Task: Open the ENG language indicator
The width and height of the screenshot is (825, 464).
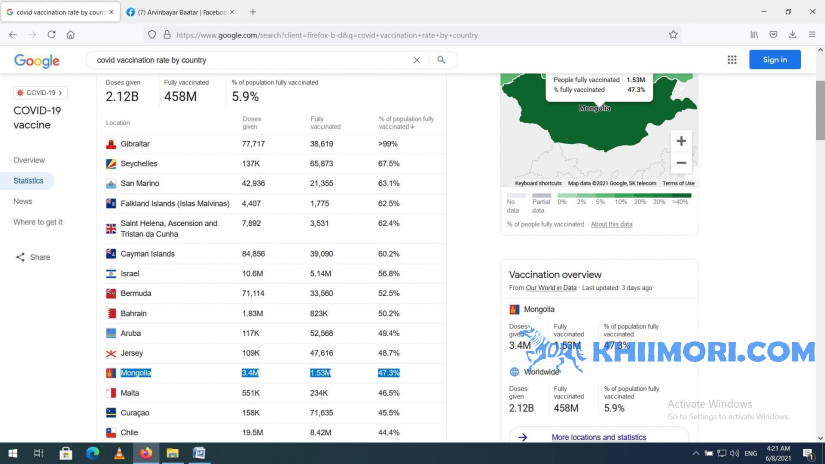Action: click(751, 453)
